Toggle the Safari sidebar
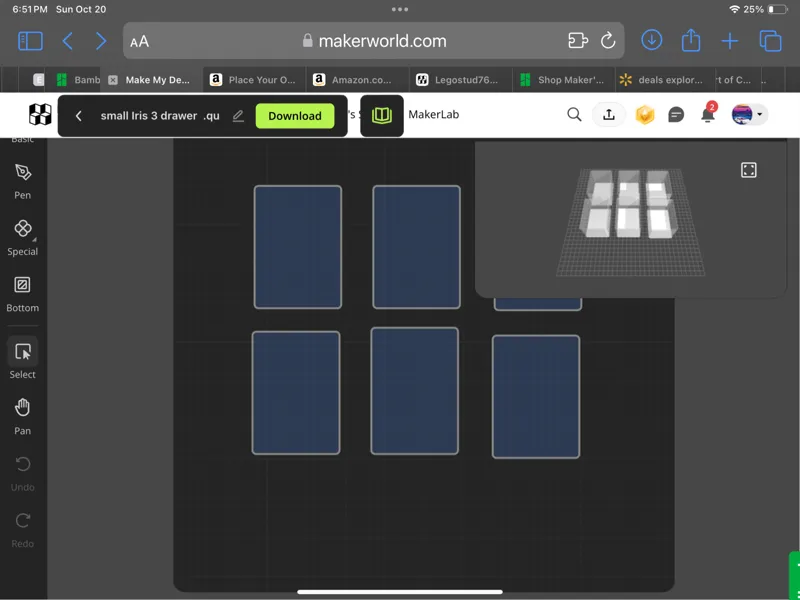This screenshot has width=800, height=600. coord(30,41)
